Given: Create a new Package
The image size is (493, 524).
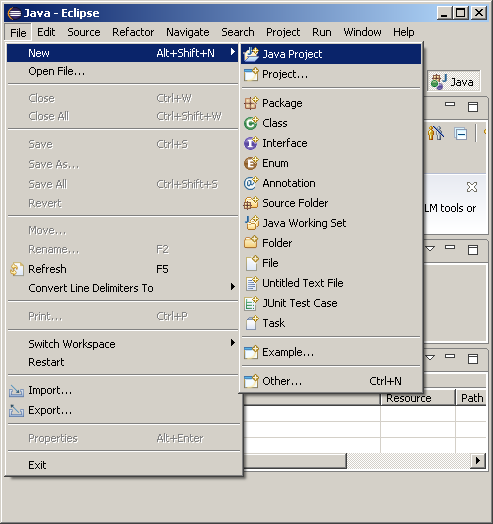Looking at the screenshot, I should coord(331,103).
